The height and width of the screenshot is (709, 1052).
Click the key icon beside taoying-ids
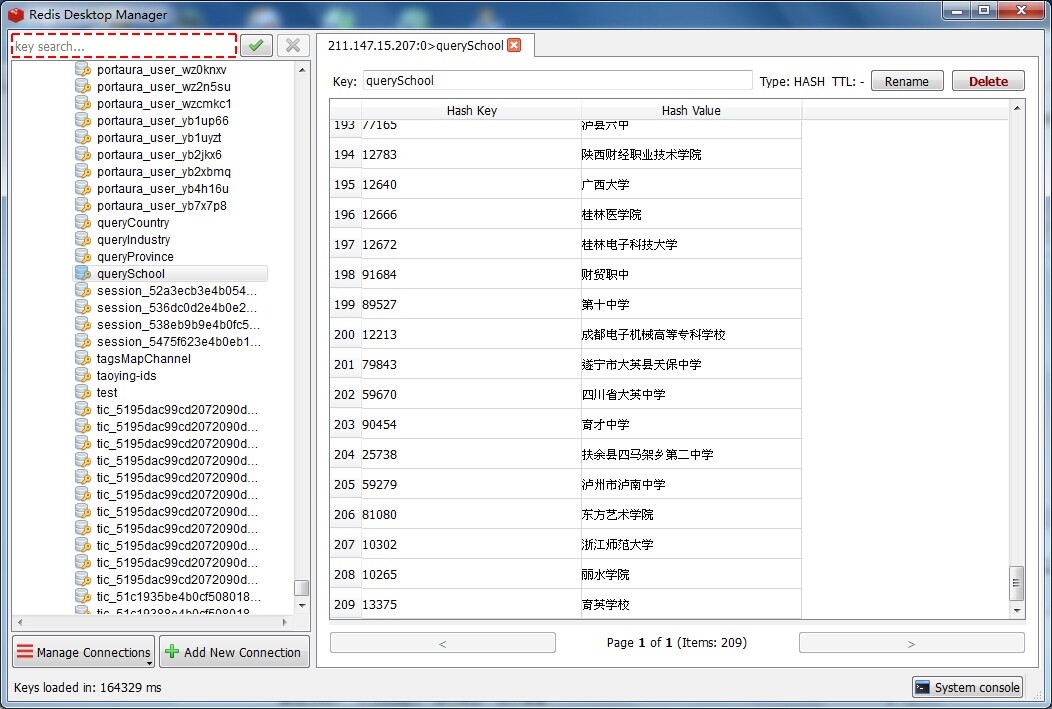click(83, 376)
